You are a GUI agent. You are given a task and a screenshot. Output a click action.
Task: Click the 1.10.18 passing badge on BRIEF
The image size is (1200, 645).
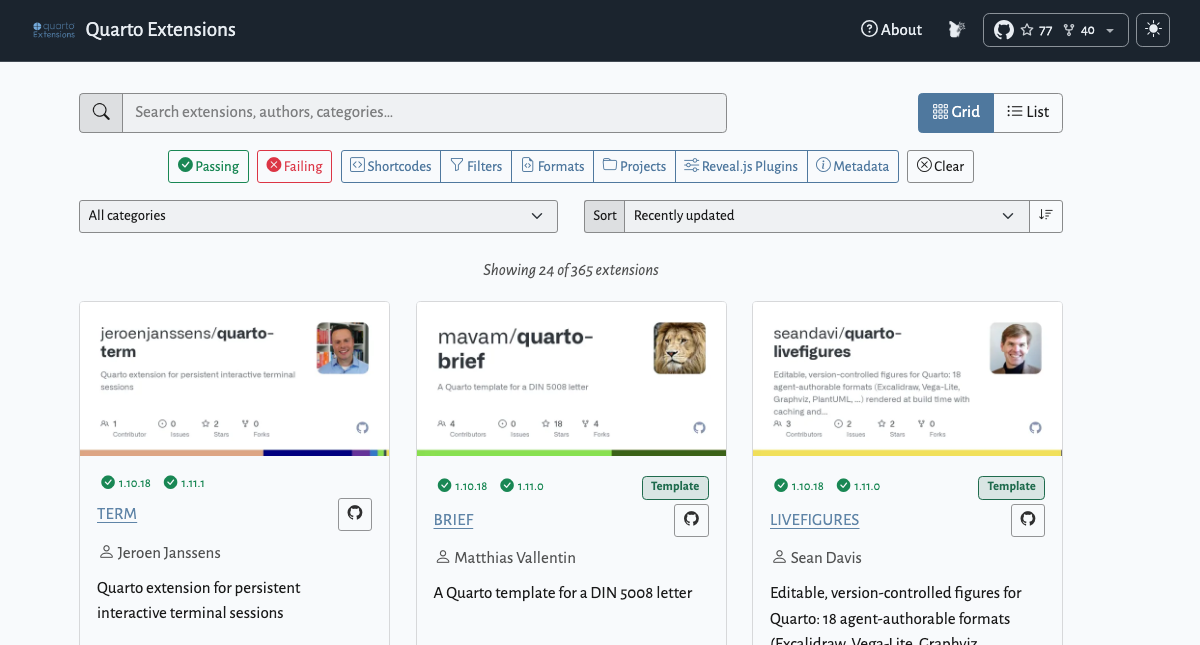pyautogui.click(x=463, y=486)
